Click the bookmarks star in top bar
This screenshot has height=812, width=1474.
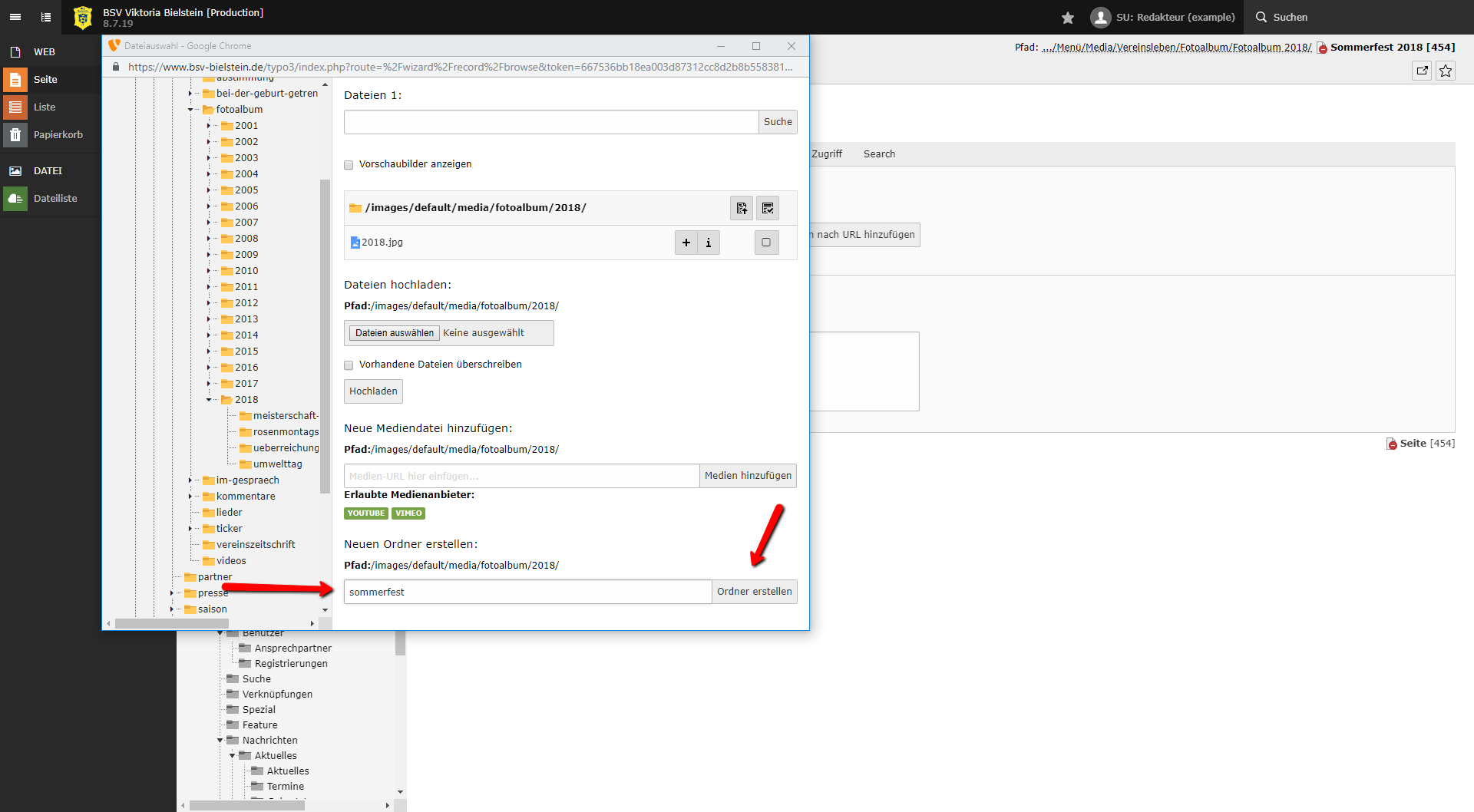(1067, 18)
